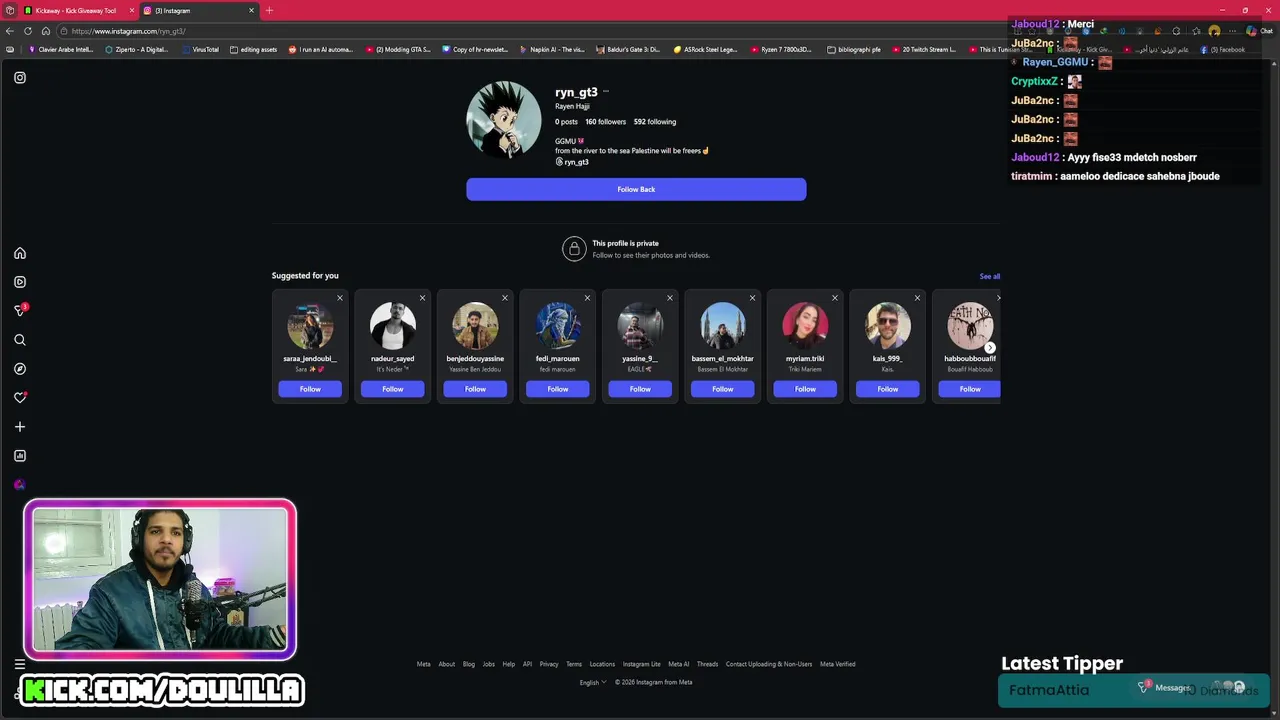This screenshot has height=720, width=1280.
Task: Open bibliographi pfe bookmark folder
Action: click(854, 49)
